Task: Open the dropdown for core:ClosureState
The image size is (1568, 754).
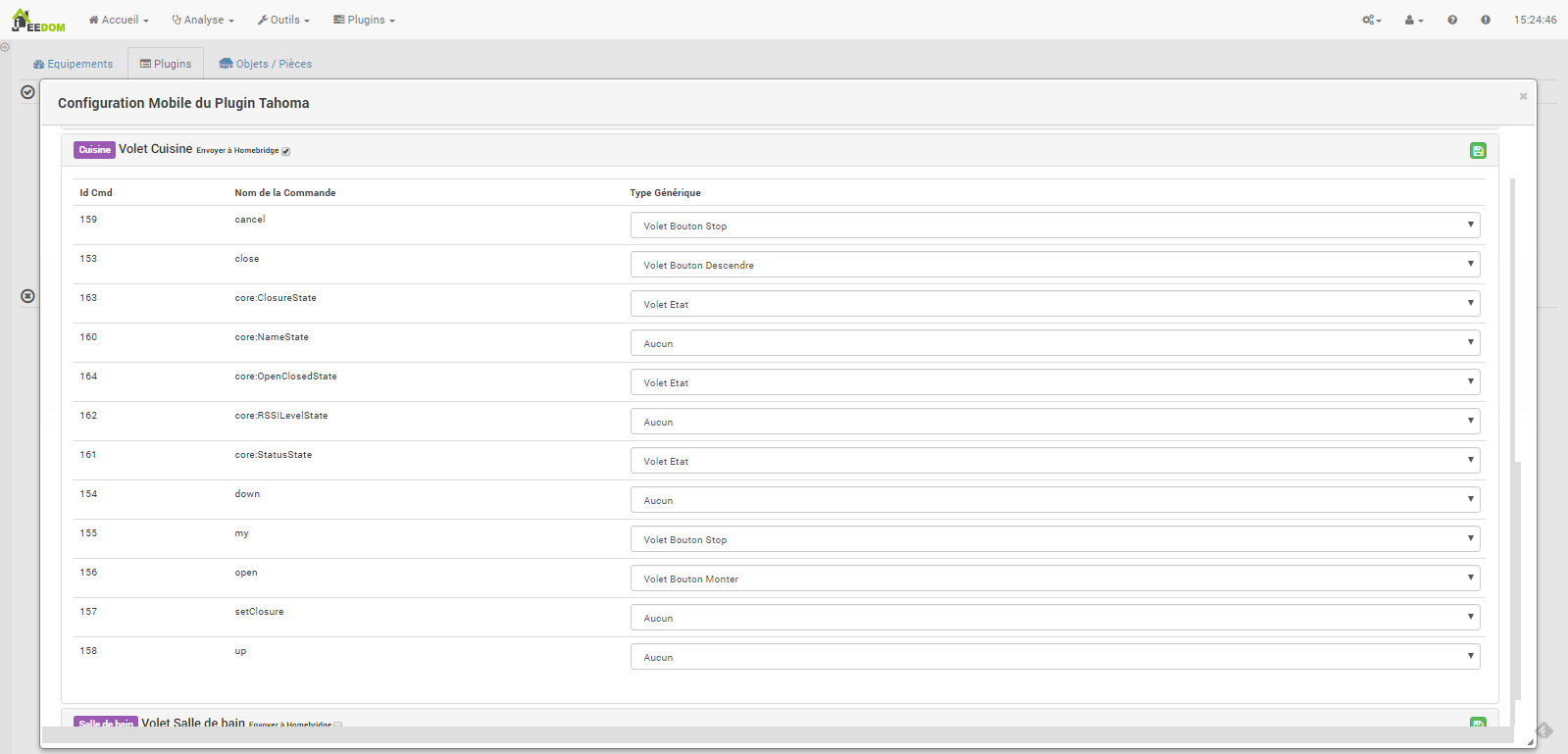Action: point(1055,304)
